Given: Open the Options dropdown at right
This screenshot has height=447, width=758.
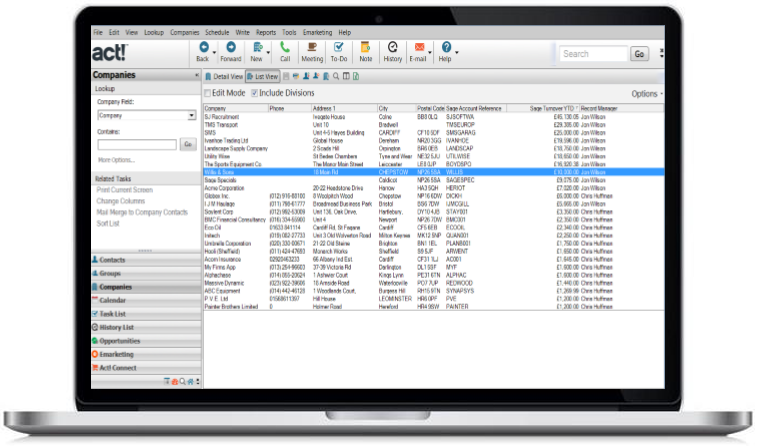Looking at the screenshot, I should coord(647,94).
